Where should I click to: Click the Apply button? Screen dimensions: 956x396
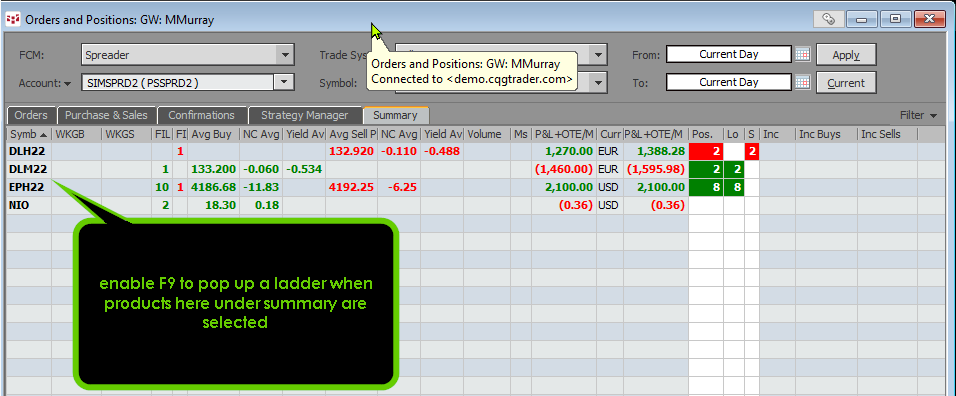click(x=846, y=55)
